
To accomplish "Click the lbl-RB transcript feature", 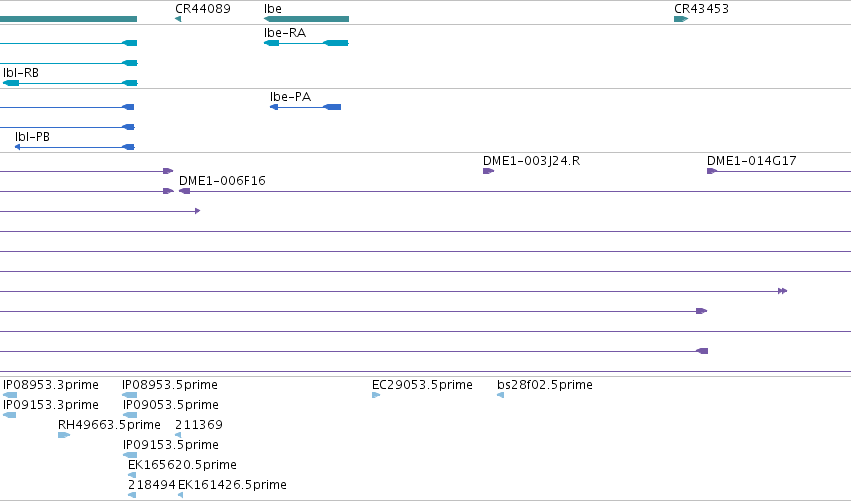I will pos(70,83).
